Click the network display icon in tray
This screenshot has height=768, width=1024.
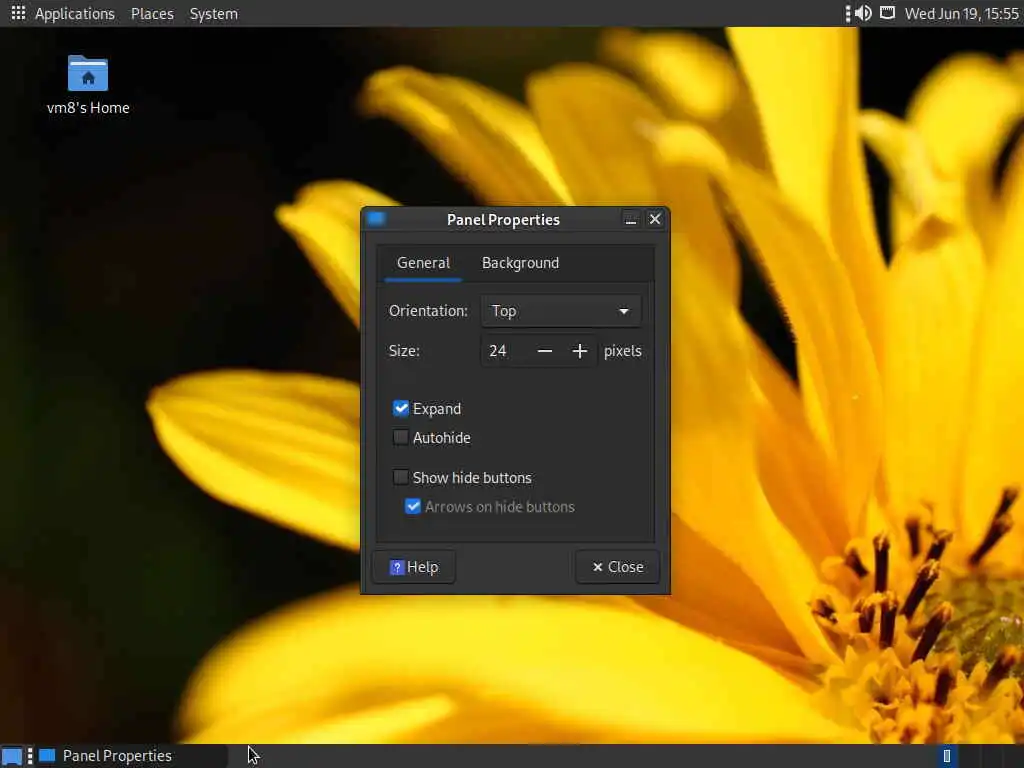point(888,13)
